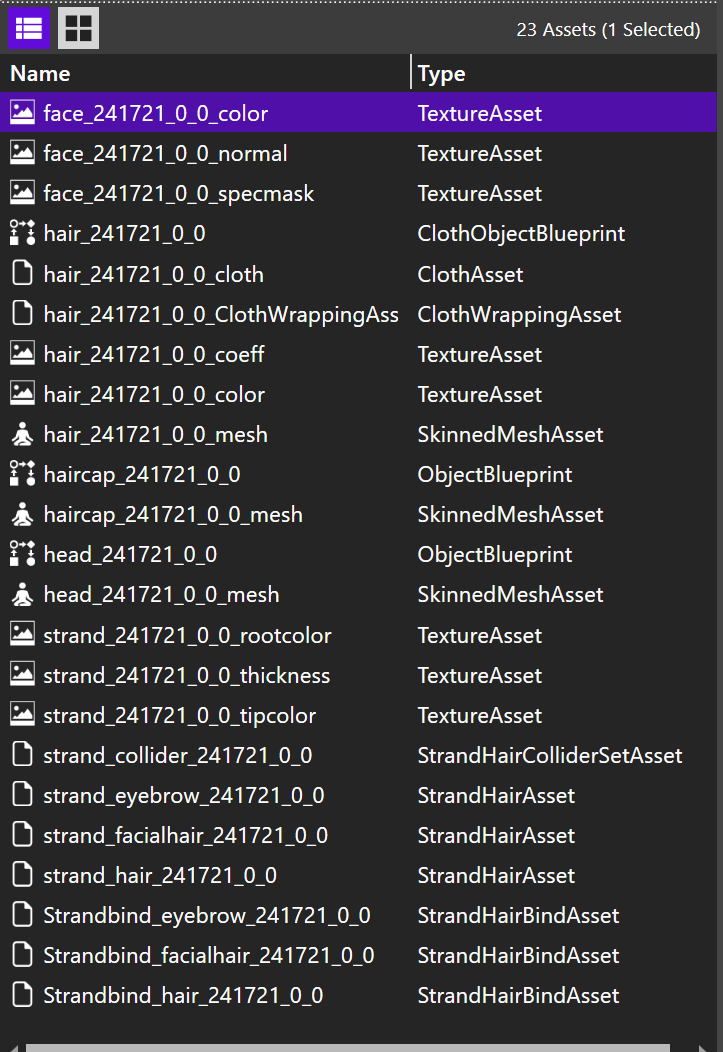
Task: Click file icon of strand_collider_241721_0_0
Action: click(22, 755)
